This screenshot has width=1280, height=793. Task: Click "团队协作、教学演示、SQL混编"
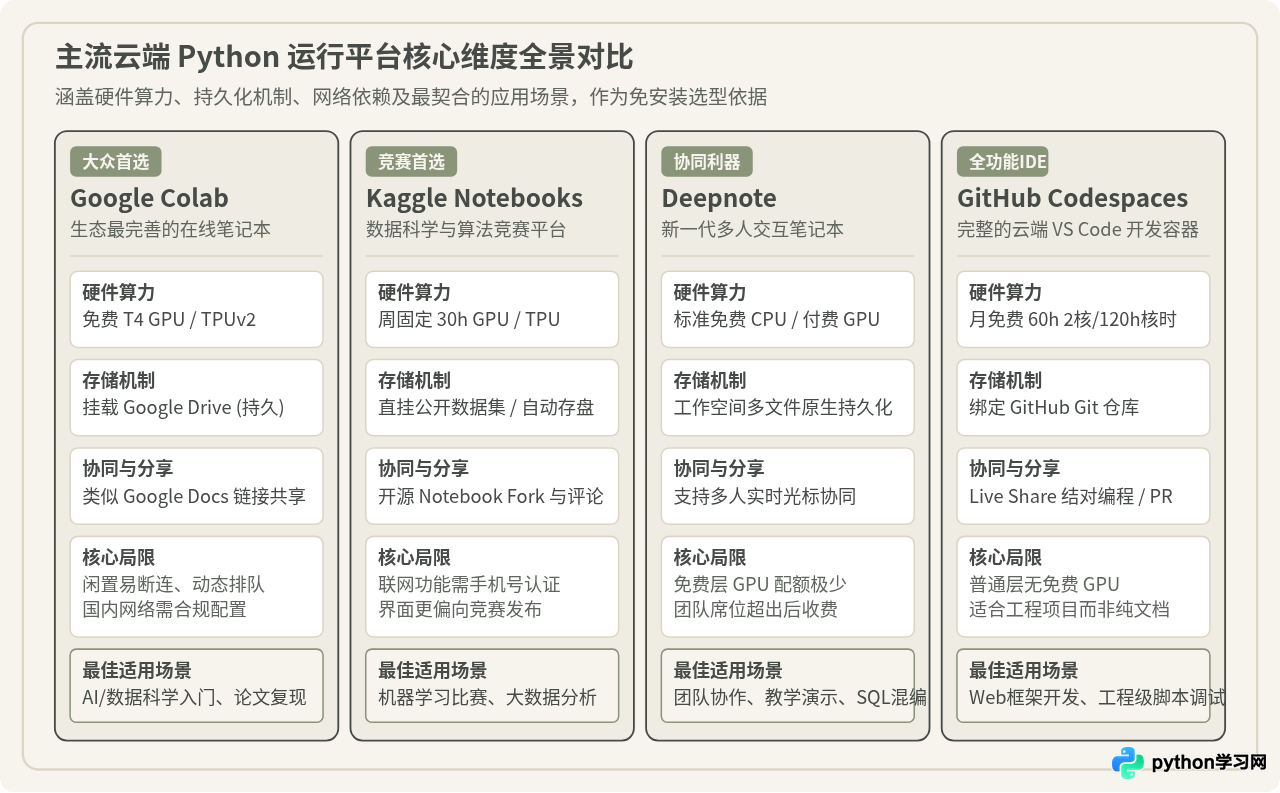(800, 698)
